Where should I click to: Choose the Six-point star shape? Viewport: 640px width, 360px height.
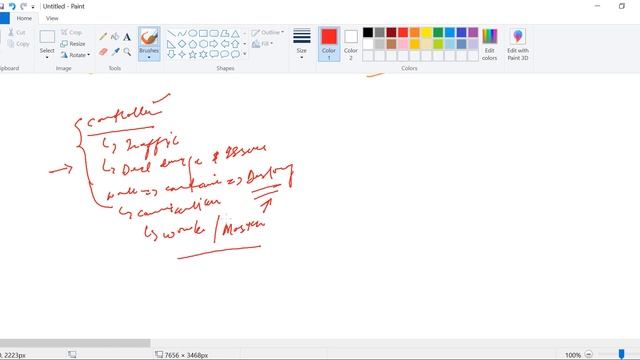coord(203,54)
